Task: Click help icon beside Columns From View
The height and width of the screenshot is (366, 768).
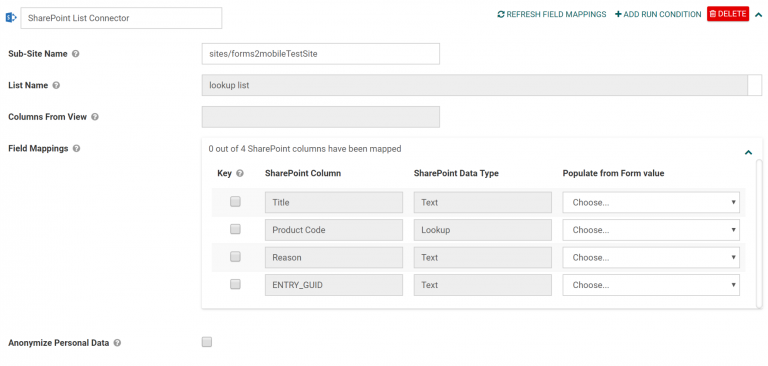Action: pyautogui.click(x=95, y=117)
